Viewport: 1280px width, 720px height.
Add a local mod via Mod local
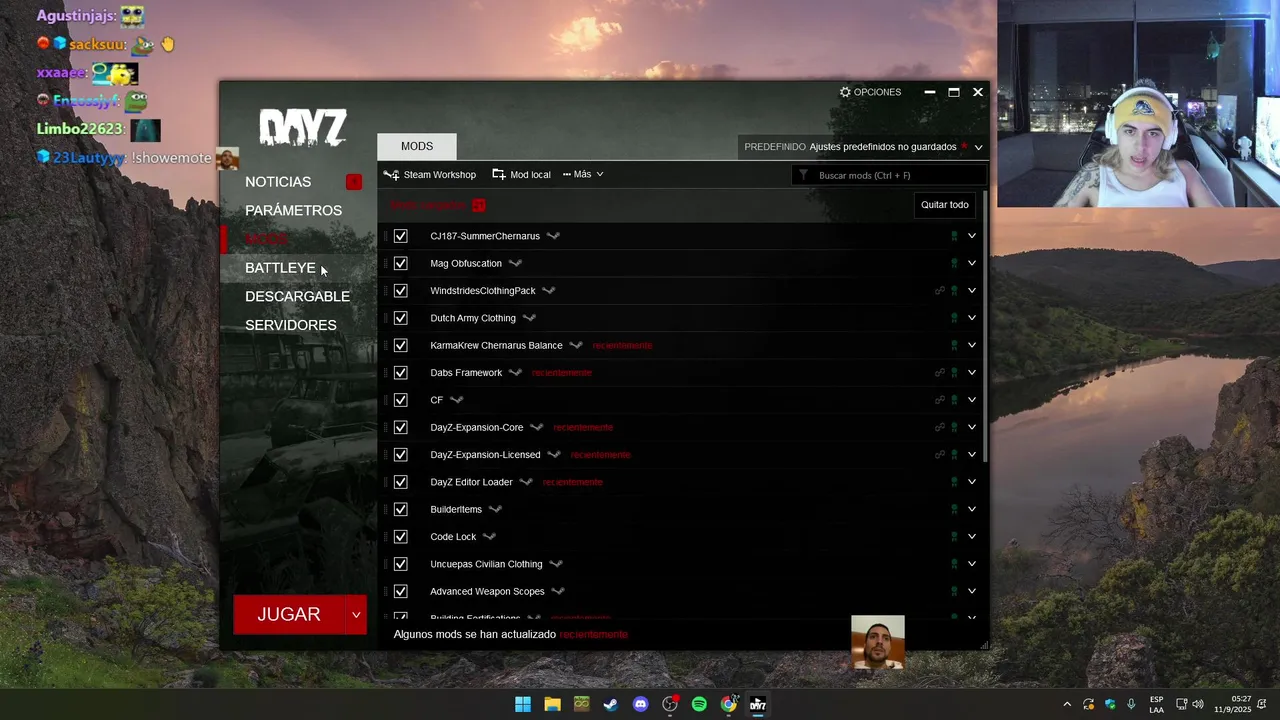pos(521,174)
